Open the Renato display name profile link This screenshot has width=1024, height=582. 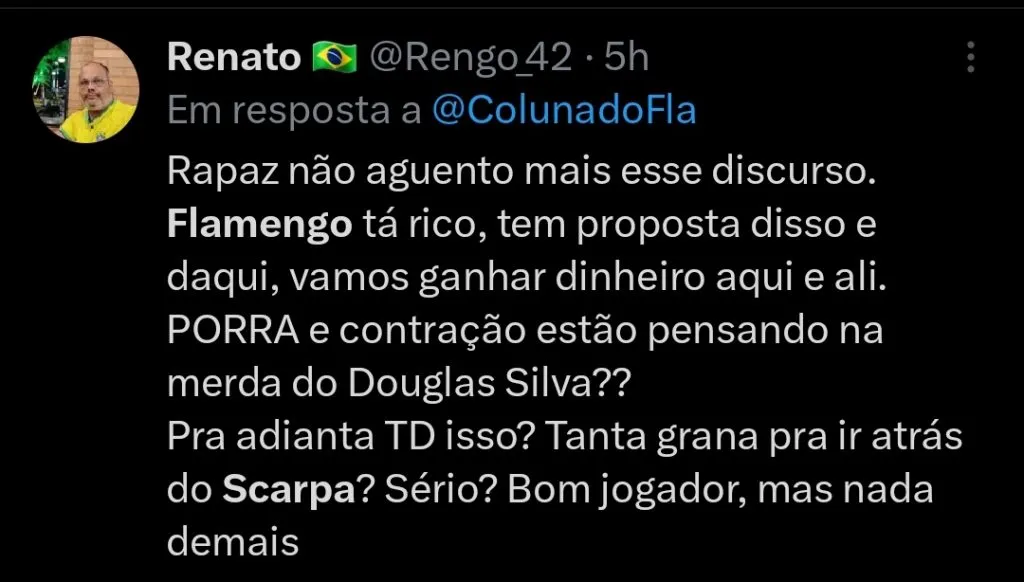point(234,58)
